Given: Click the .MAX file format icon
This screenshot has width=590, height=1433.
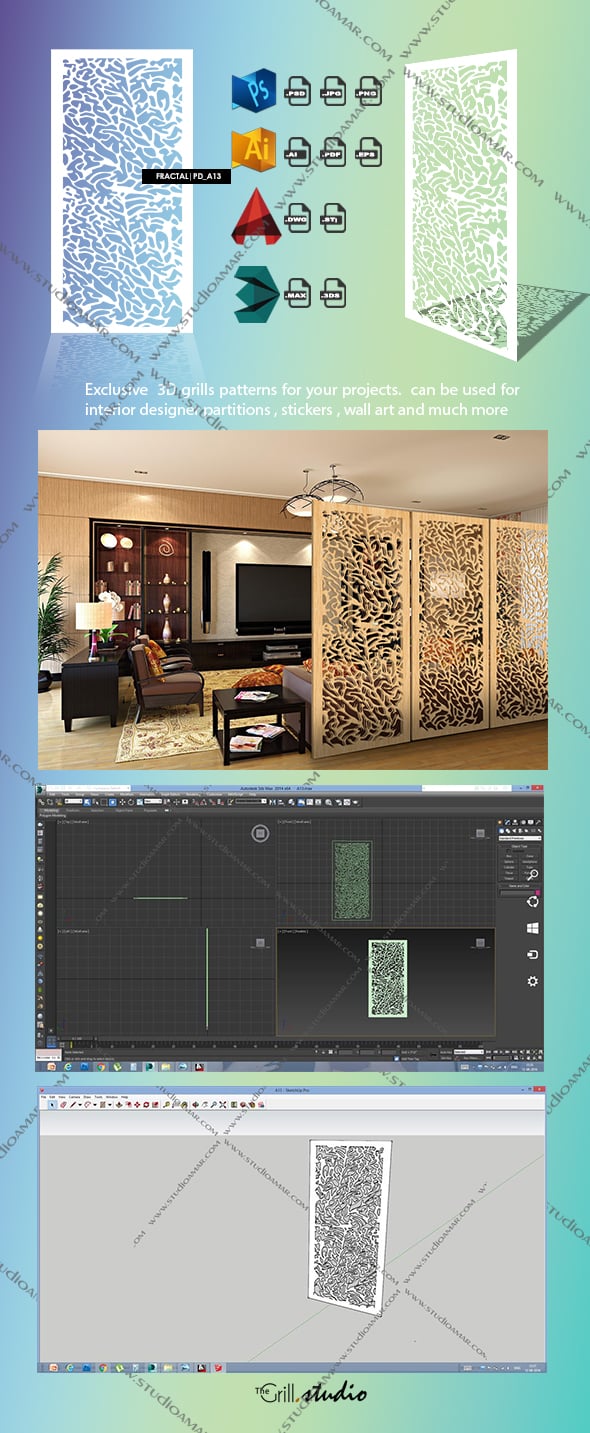Looking at the screenshot, I should point(297,294).
